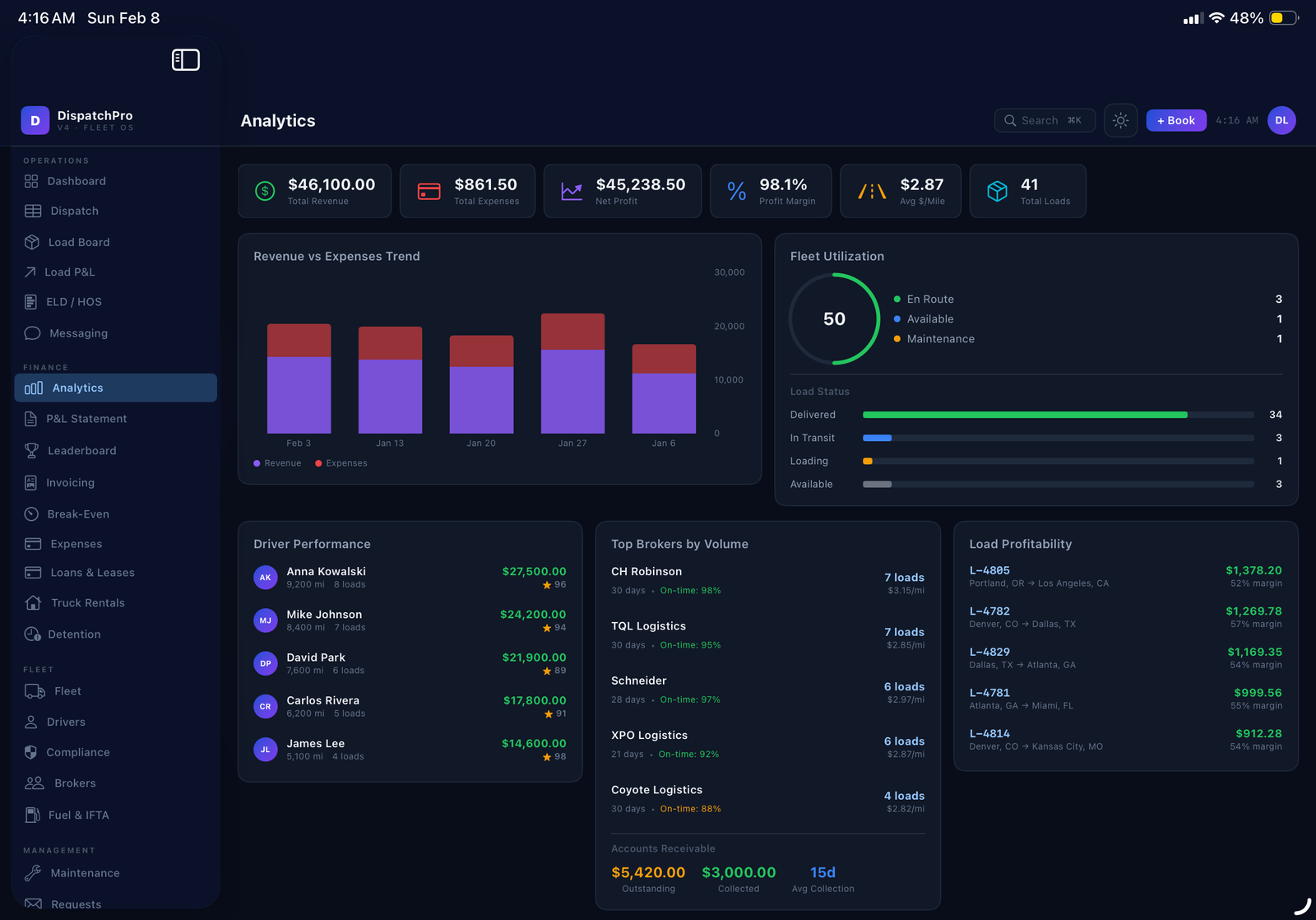
Task: Open the ELD / HOS page
Action: pyautogui.click(x=72, y=302)
